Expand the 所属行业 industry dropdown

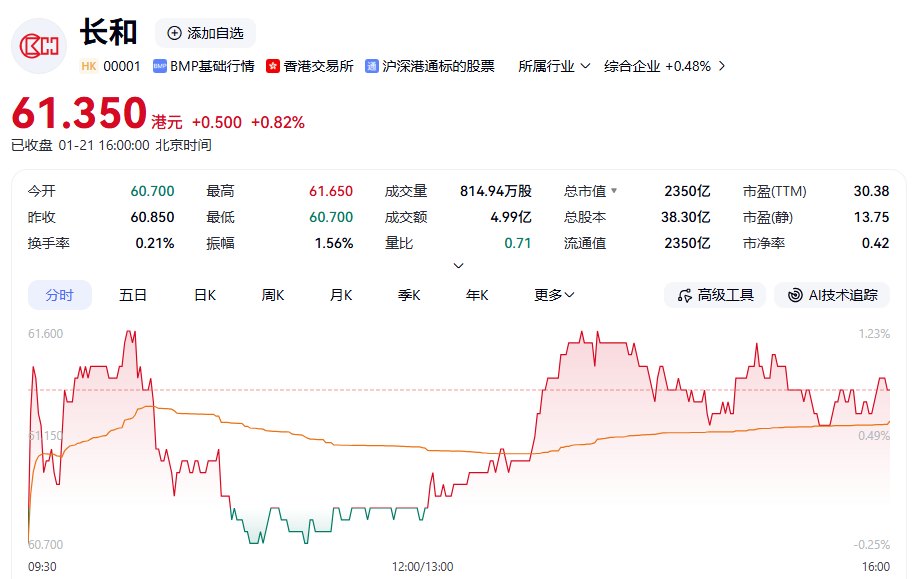click(585, 66)
